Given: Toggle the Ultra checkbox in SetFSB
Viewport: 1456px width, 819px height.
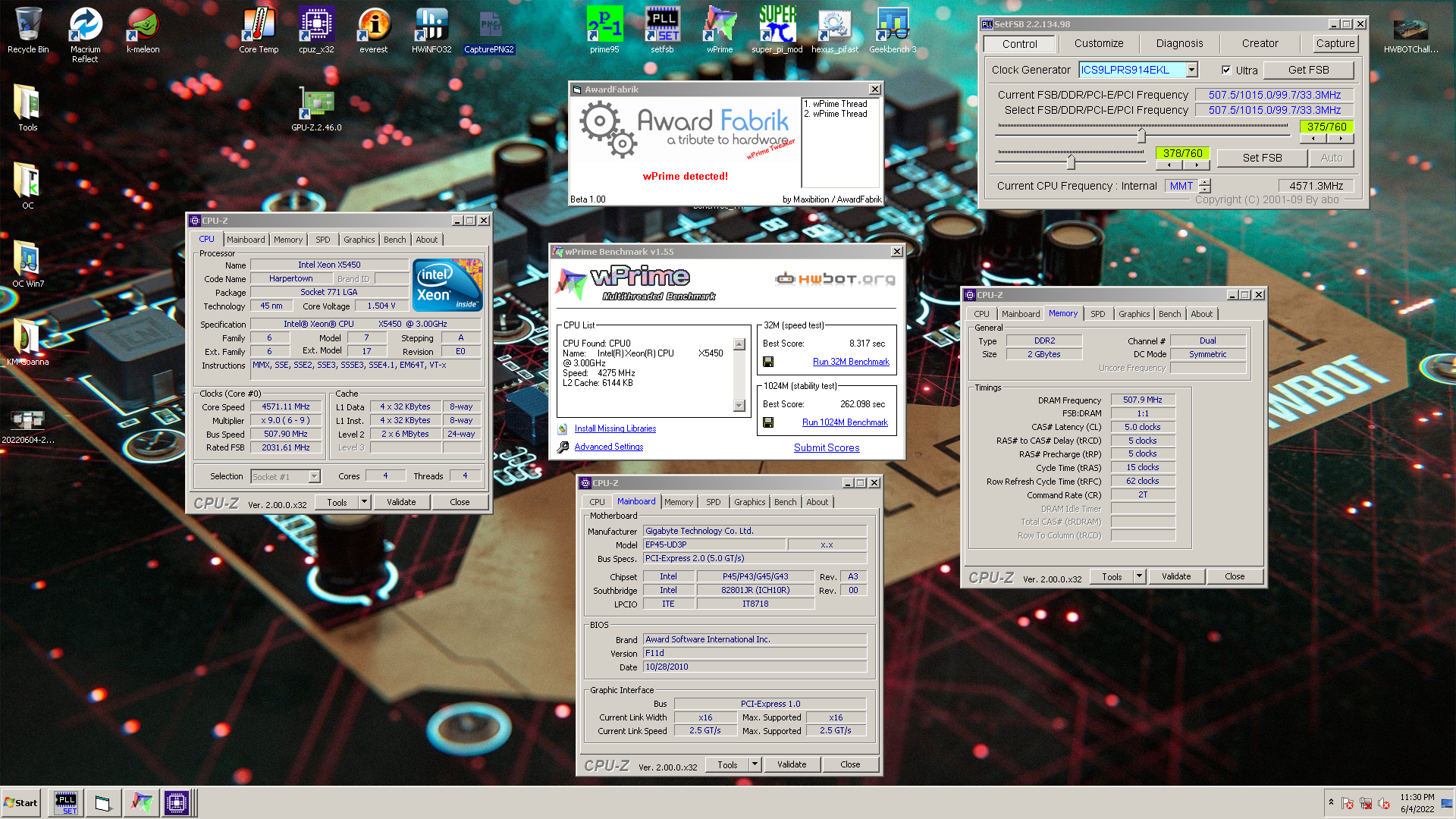Looking at the screenshot, I should coord(1226,70).
